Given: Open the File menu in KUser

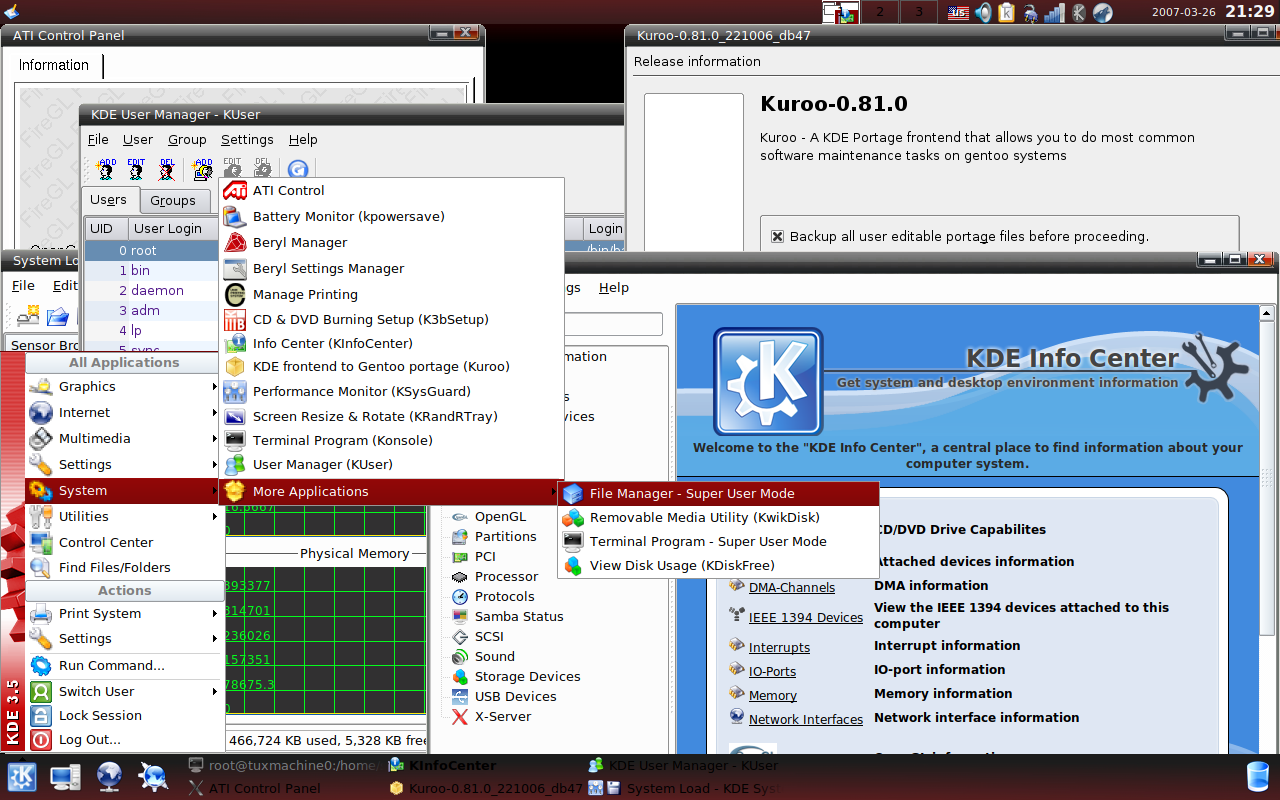Looking at the screenshot, I should pos(98,139).
